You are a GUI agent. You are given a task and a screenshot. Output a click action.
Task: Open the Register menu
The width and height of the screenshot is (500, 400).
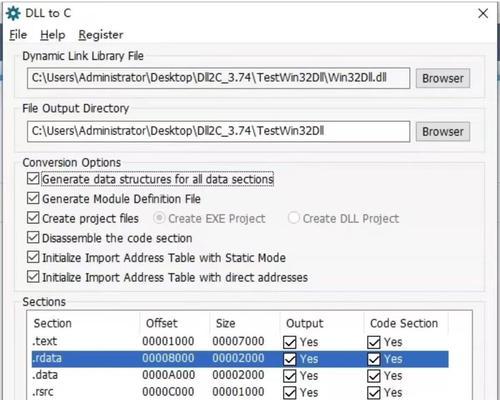click(101, 35)
